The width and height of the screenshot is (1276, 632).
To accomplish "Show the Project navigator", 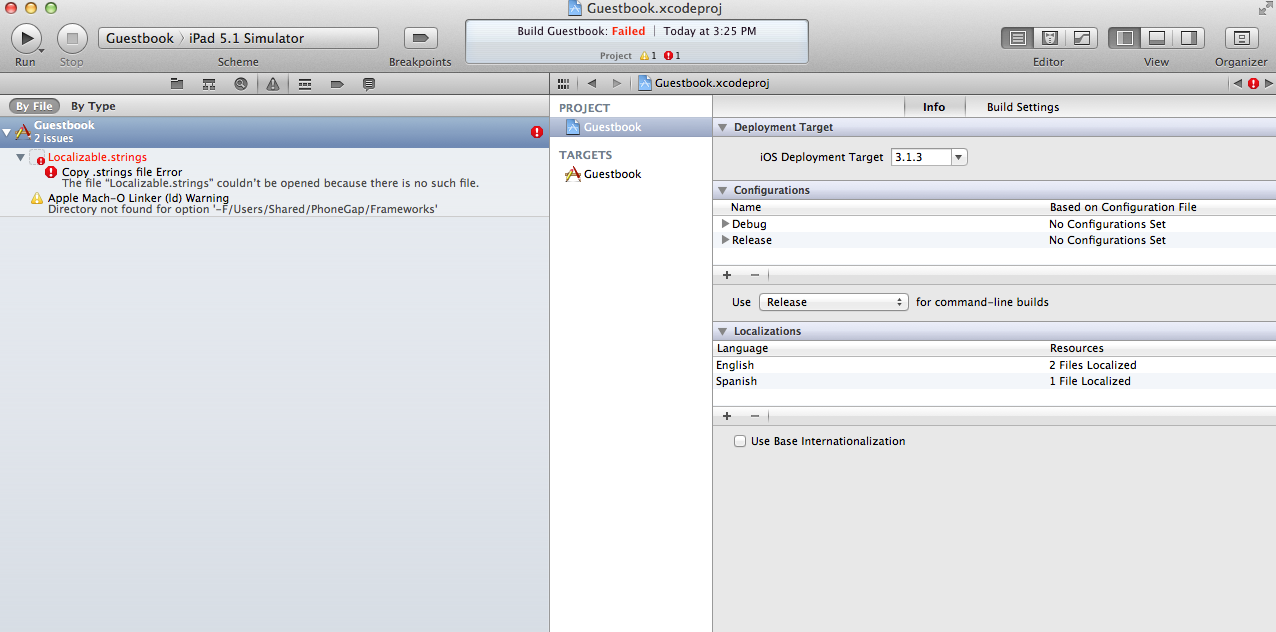I will [177, 84].
